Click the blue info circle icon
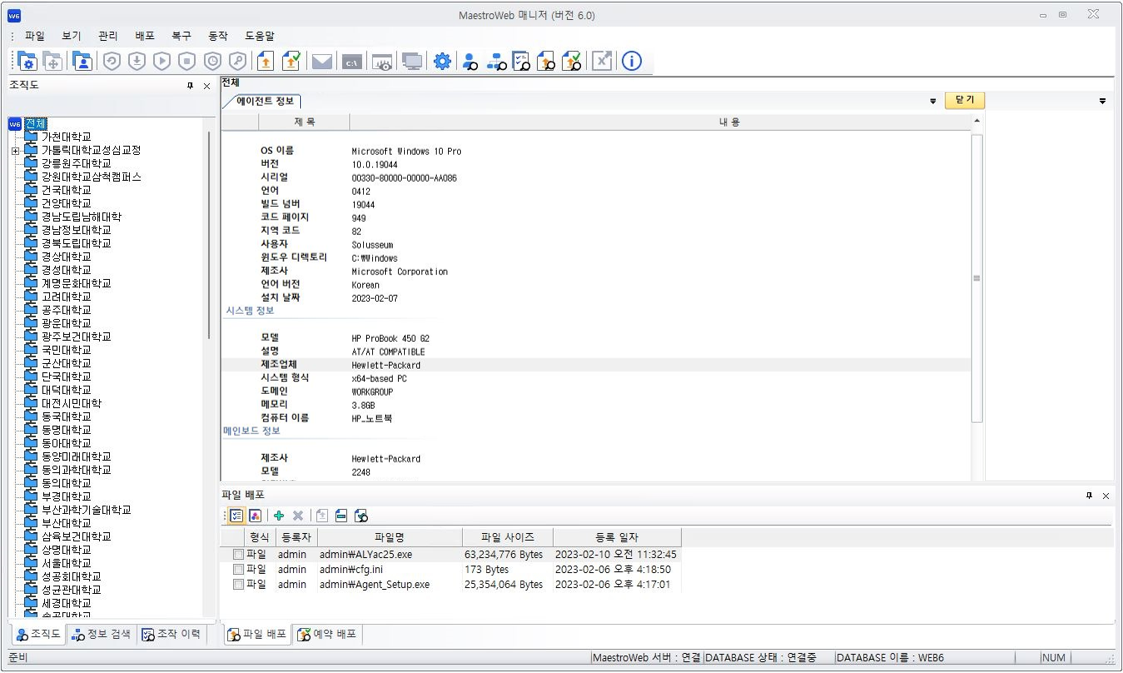The height and width of the screenshot is (673, 1123). [x=632, y=61]
